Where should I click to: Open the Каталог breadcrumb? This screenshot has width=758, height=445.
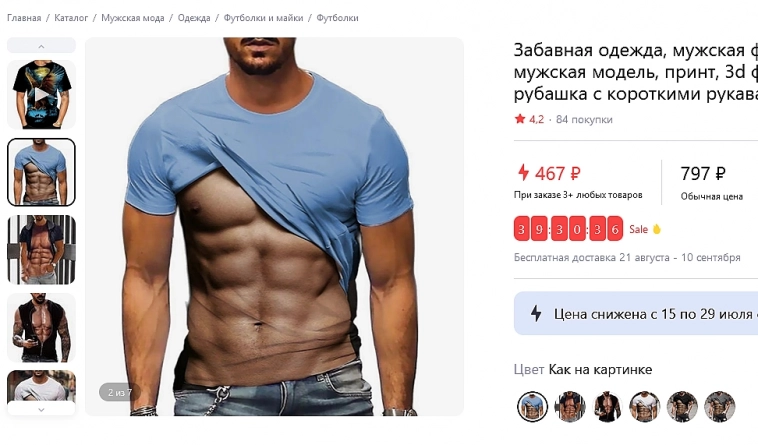click(71, 18)
